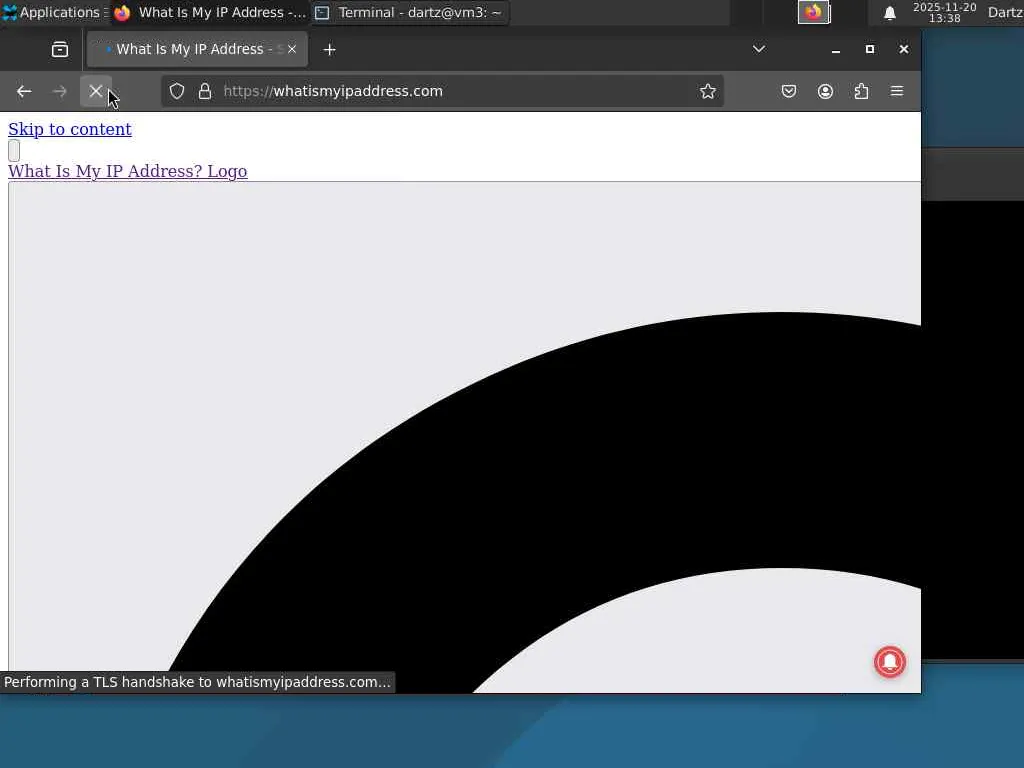Show site security info via padlock icon
1024x768 pixels.
point(205,91)
